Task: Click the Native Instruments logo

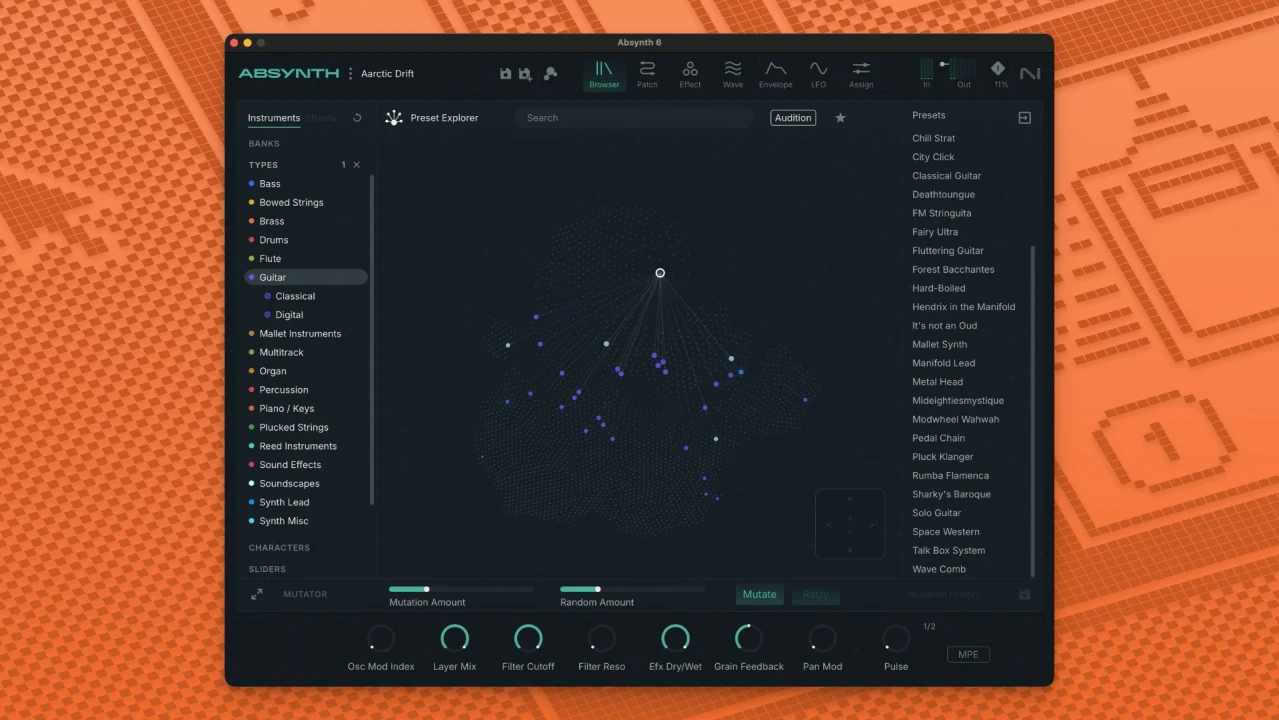Action: 1029,74
